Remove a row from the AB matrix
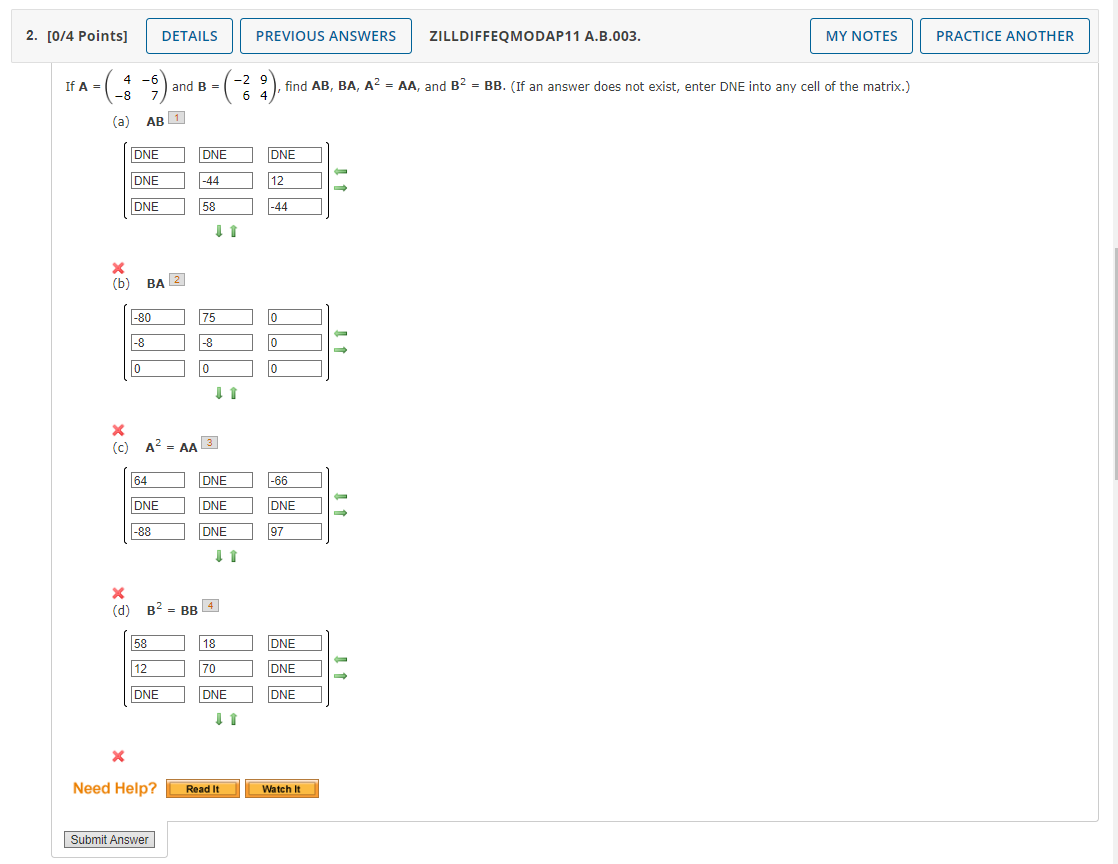1118x864 pixels. (232, 231)
